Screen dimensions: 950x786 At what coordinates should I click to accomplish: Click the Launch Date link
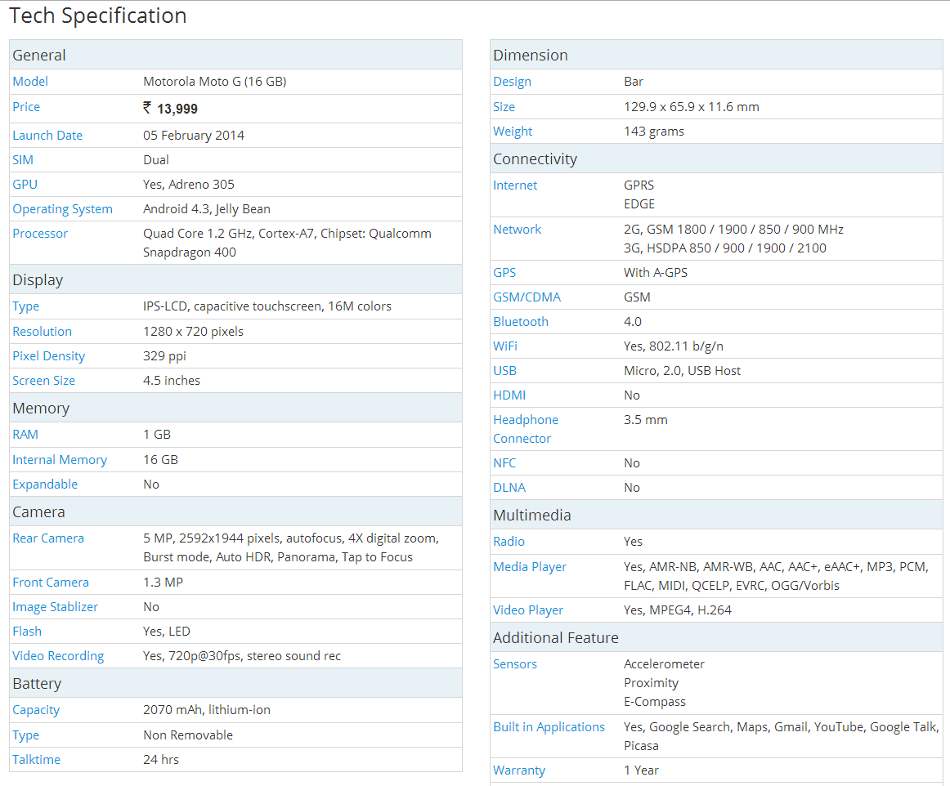[47, 135]
